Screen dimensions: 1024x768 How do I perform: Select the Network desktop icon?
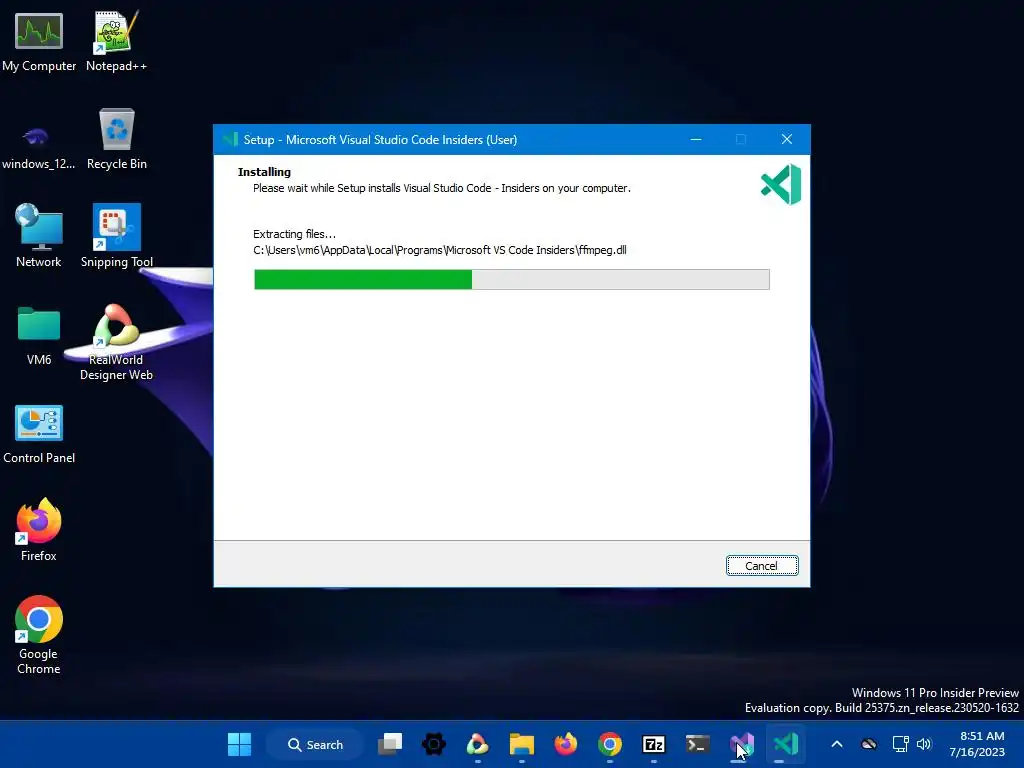pyautogui.click(x=39, y=235)
